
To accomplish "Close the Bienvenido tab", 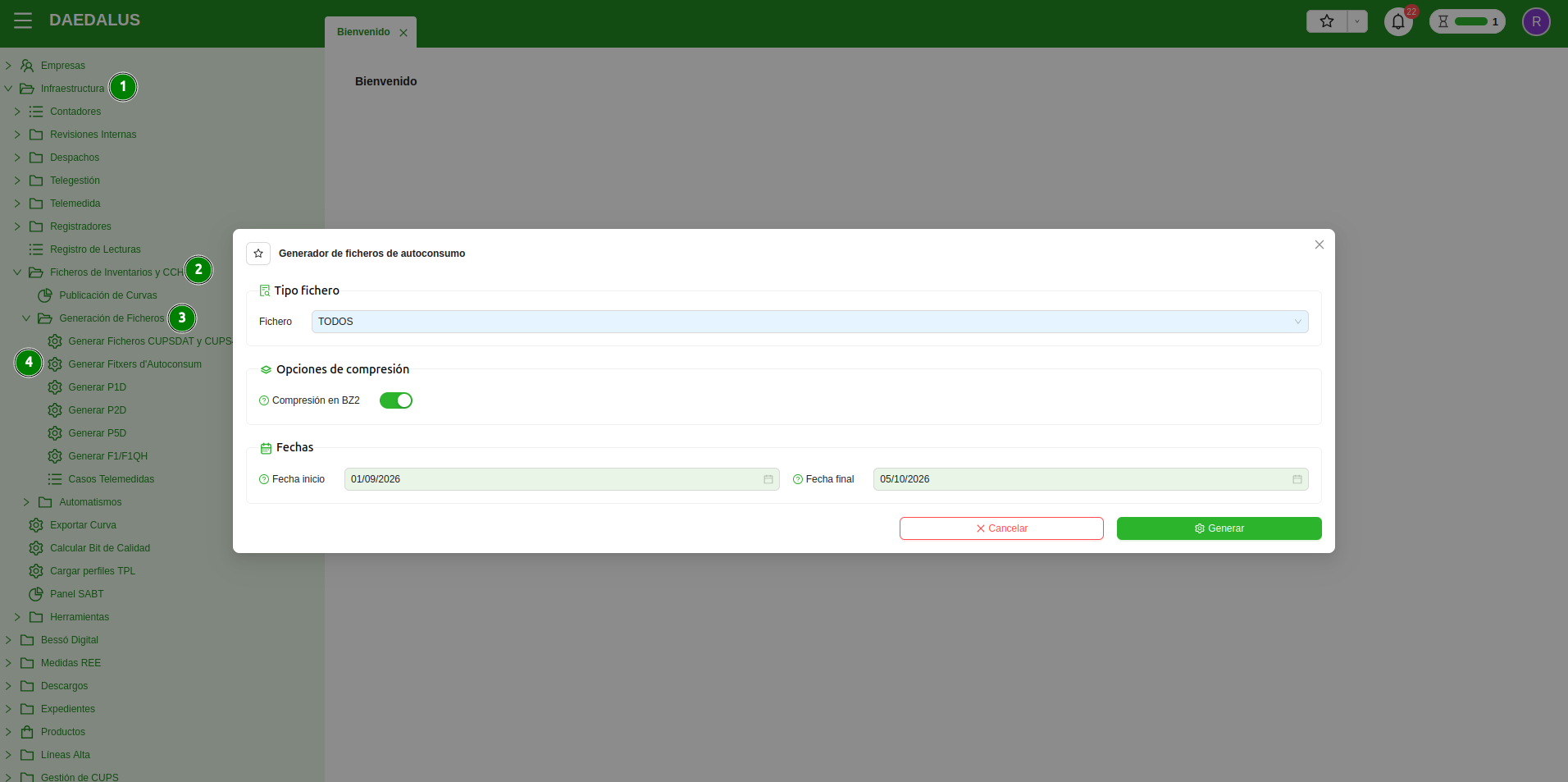I will [403, 33].
